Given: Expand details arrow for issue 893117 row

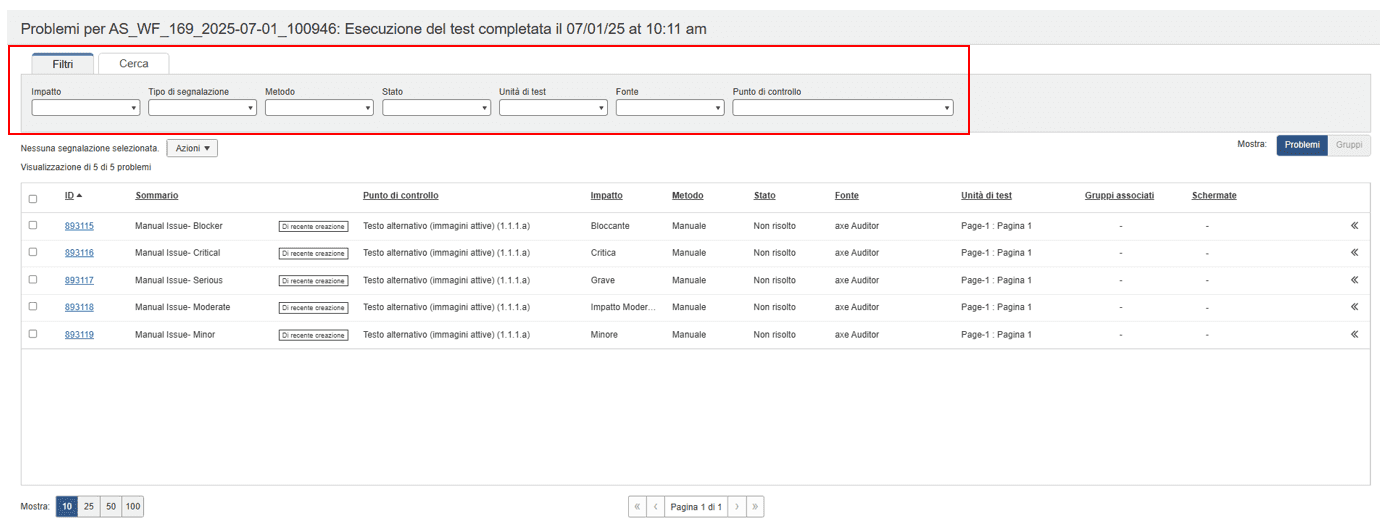Looking at the screenshot, I should [x=1354, y=280].
